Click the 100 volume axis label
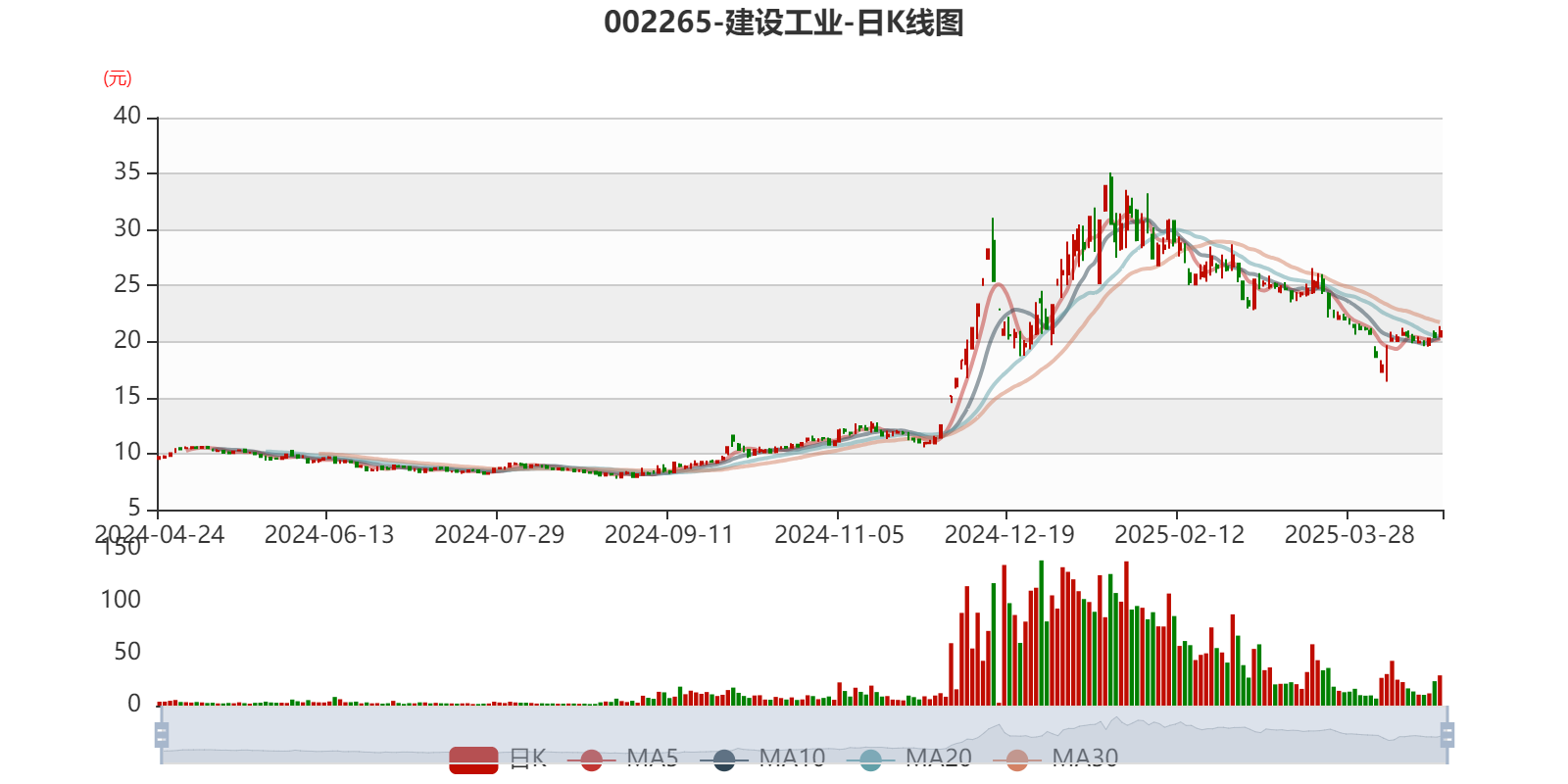 pyautogui.click(x=121, y=600)
